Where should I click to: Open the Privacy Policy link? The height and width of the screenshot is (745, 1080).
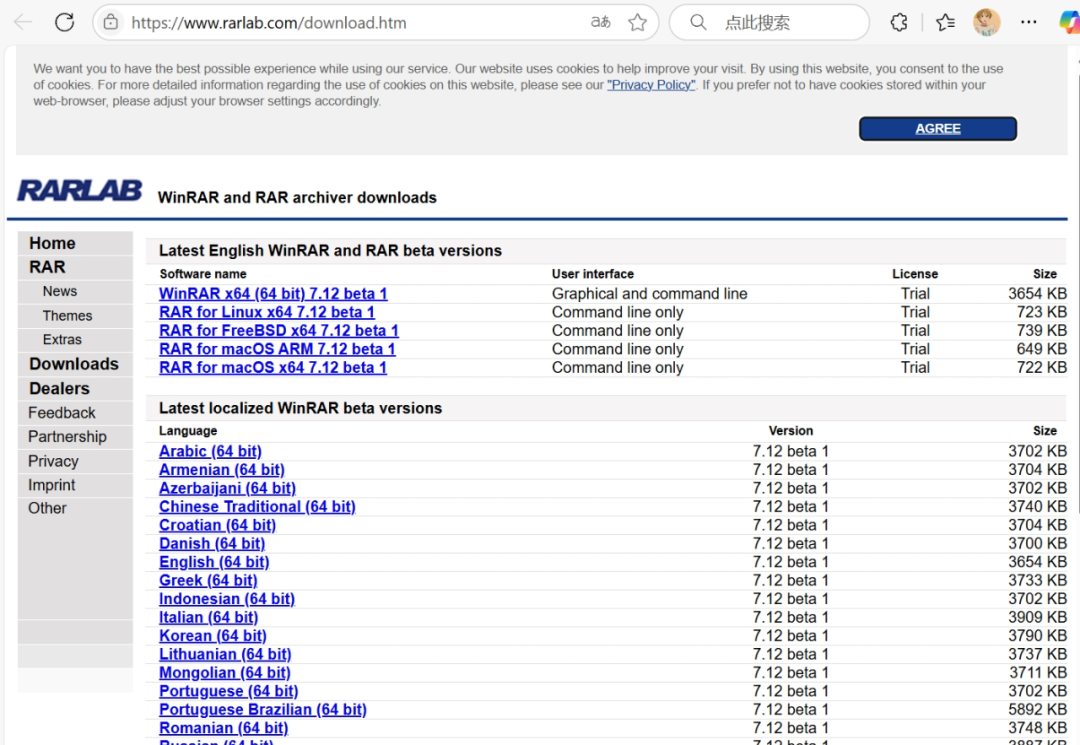click(x=651, y=85)
